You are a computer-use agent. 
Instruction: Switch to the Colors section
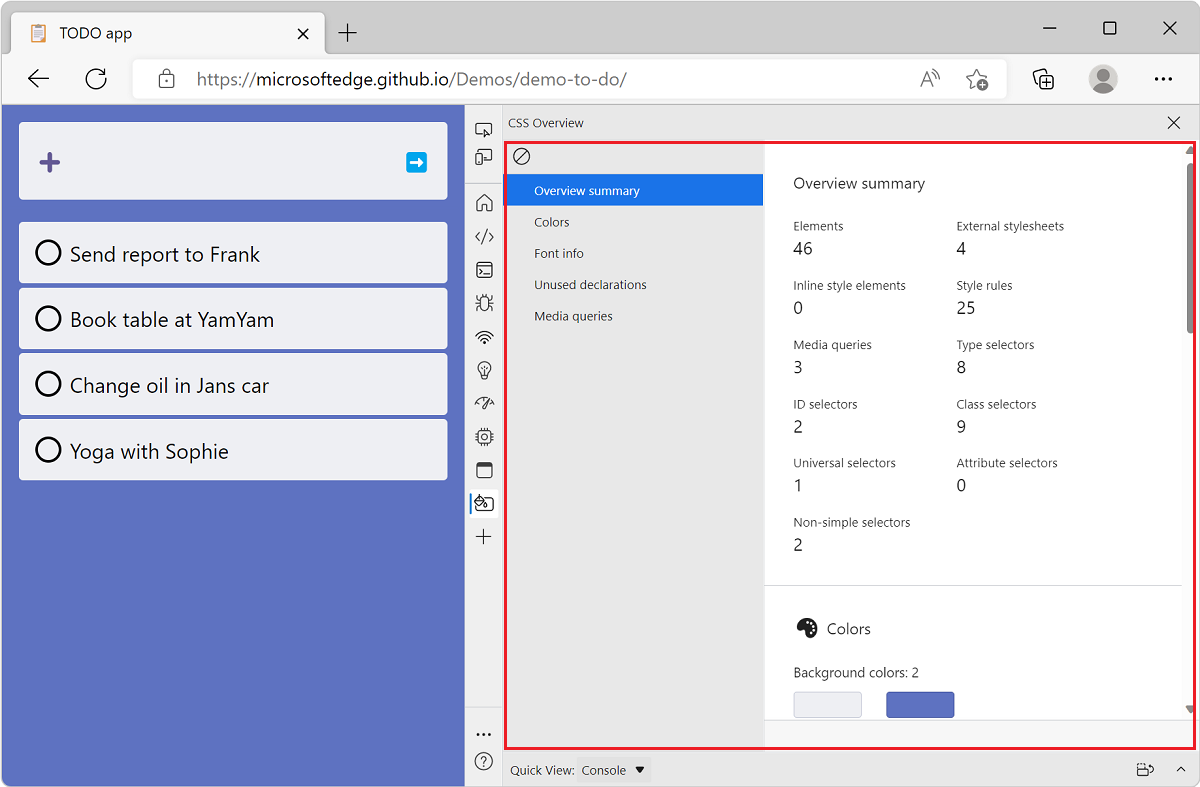[551, 221]
